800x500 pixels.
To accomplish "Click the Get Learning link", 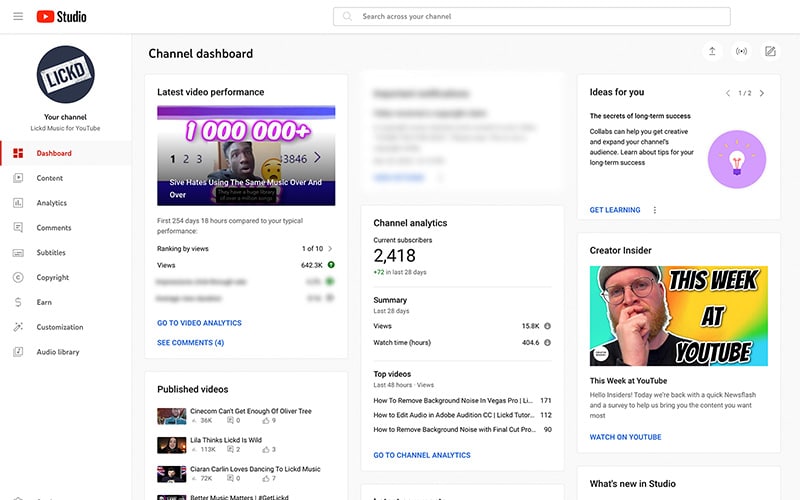I will coord(615,210).
